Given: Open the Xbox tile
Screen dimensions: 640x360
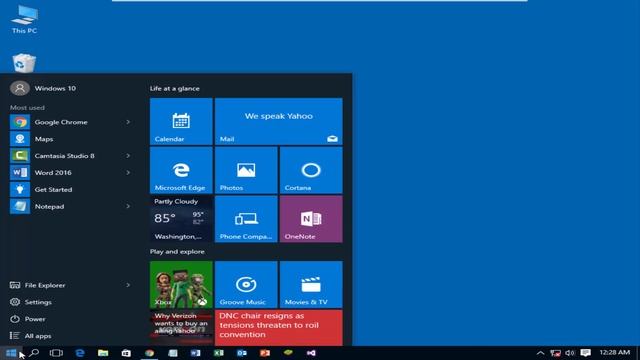Looking at the screenshot, I should pos(181,284).
